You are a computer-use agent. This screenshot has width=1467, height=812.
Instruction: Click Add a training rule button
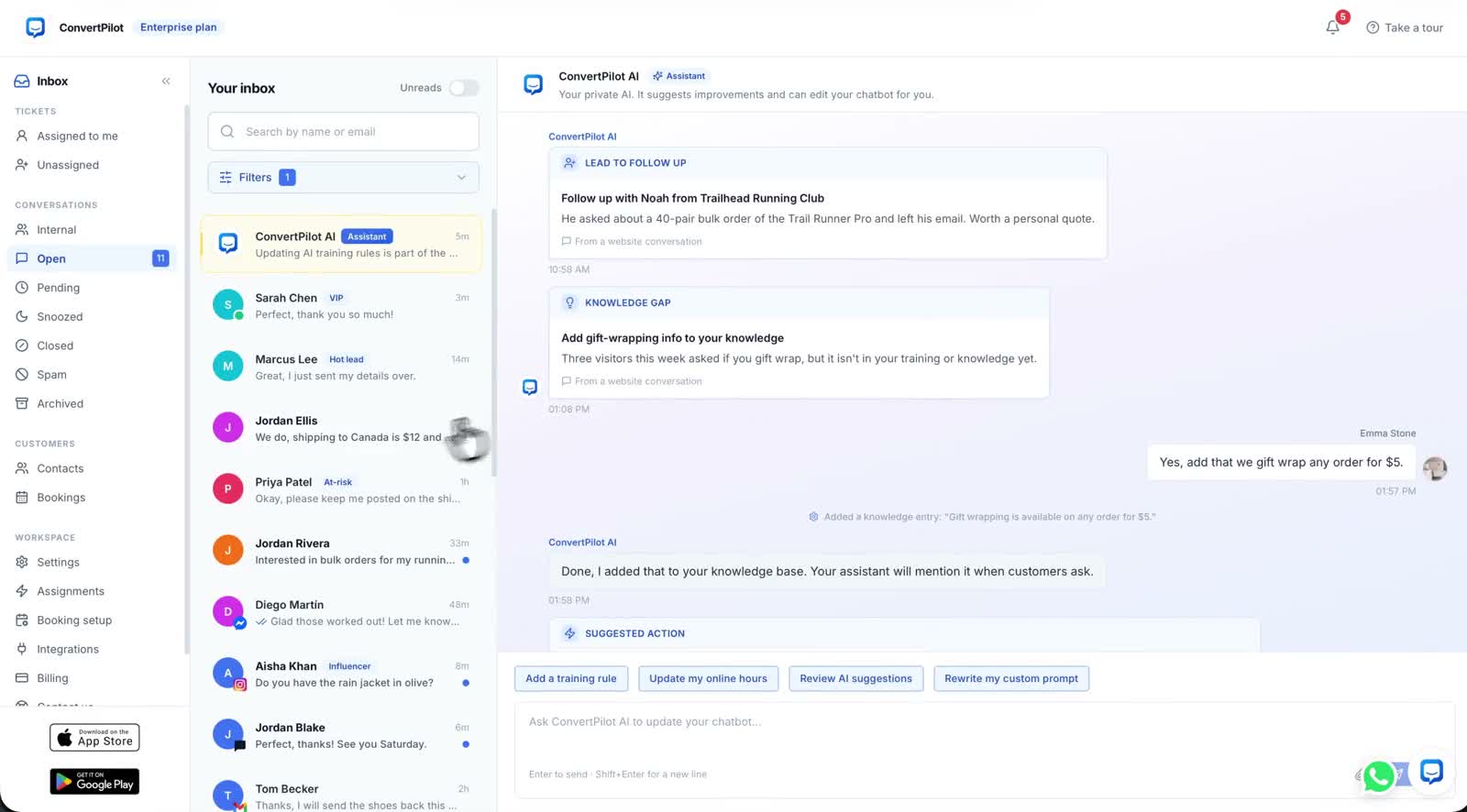coord(571,679)
